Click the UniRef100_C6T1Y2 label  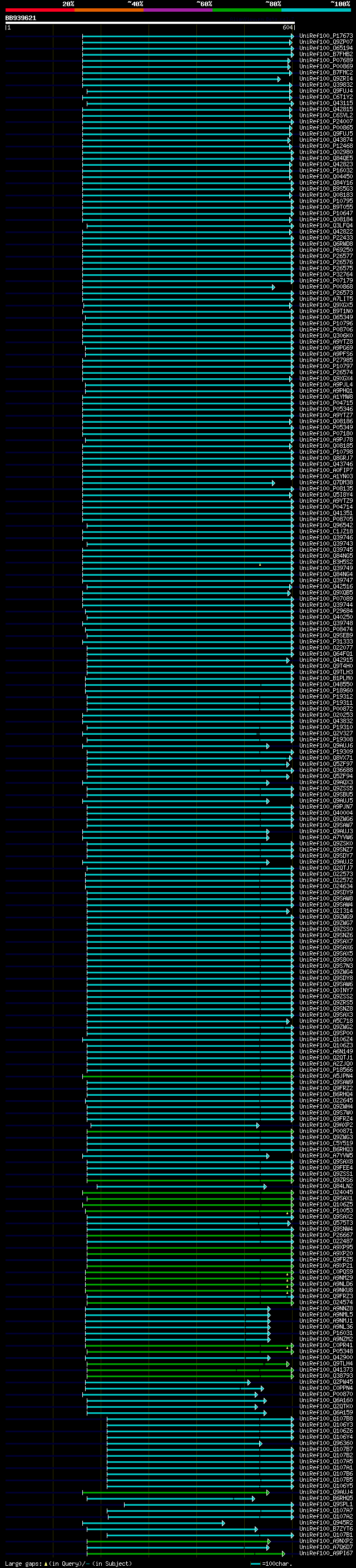[x=326, y=97]
